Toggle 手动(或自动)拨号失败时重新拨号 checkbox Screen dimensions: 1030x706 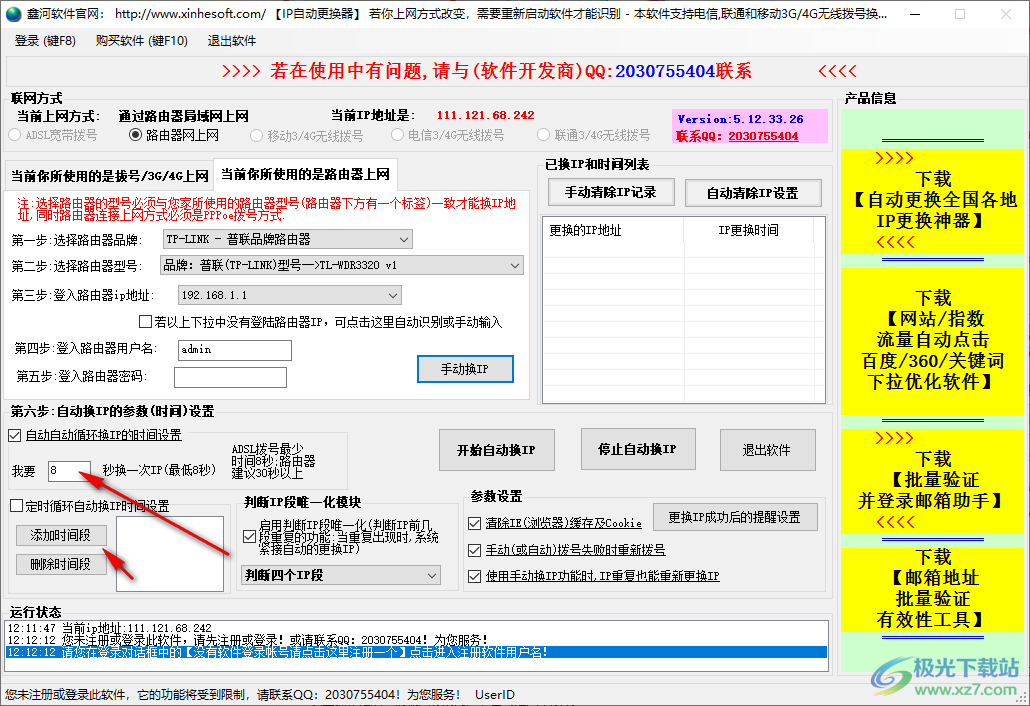(x=474, y=550)
